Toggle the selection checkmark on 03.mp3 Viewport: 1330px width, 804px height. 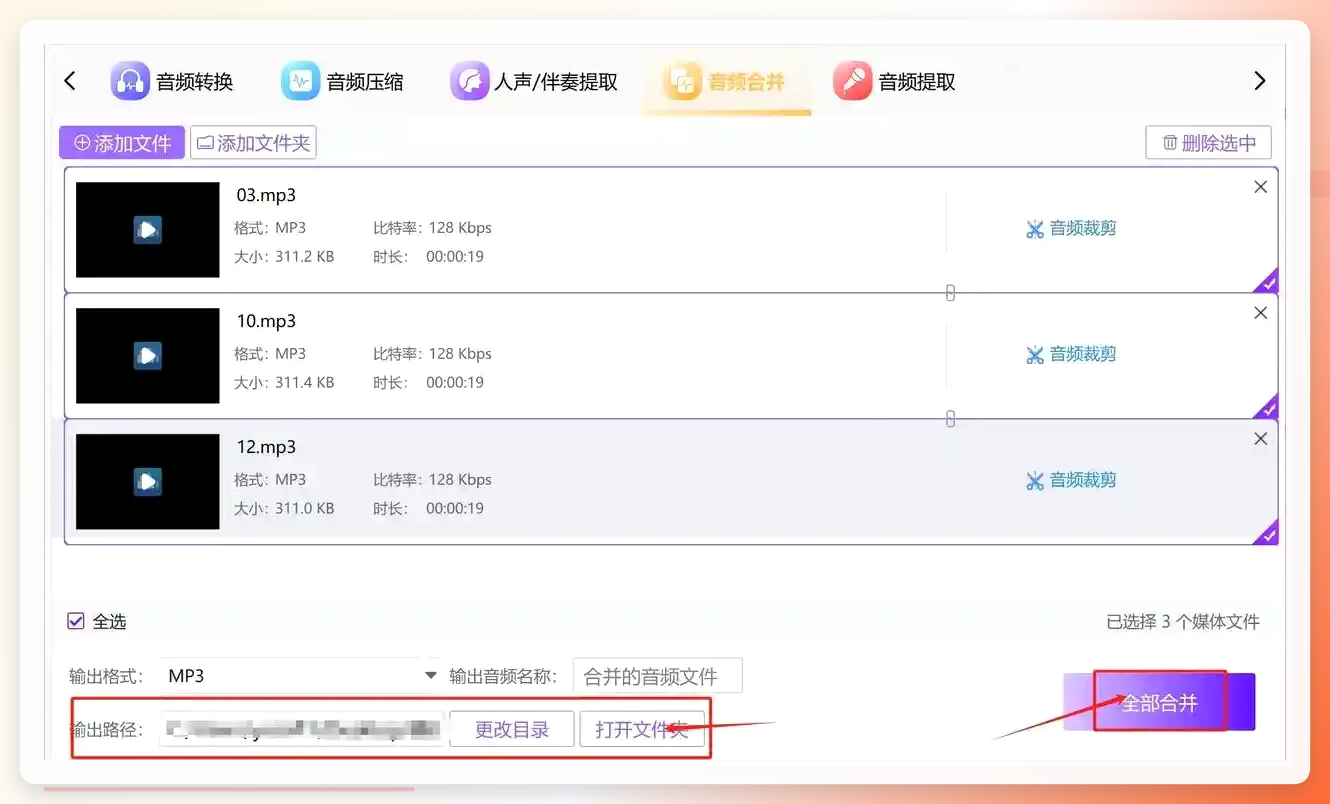[x=1268, y=283]
